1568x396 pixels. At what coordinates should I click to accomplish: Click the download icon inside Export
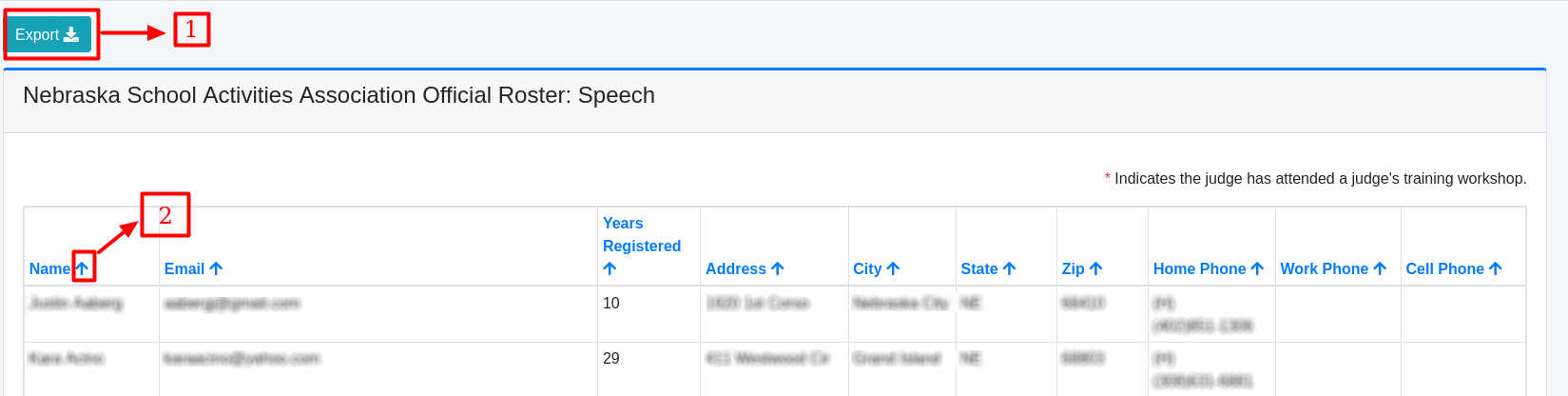click(x=71, y=34)
